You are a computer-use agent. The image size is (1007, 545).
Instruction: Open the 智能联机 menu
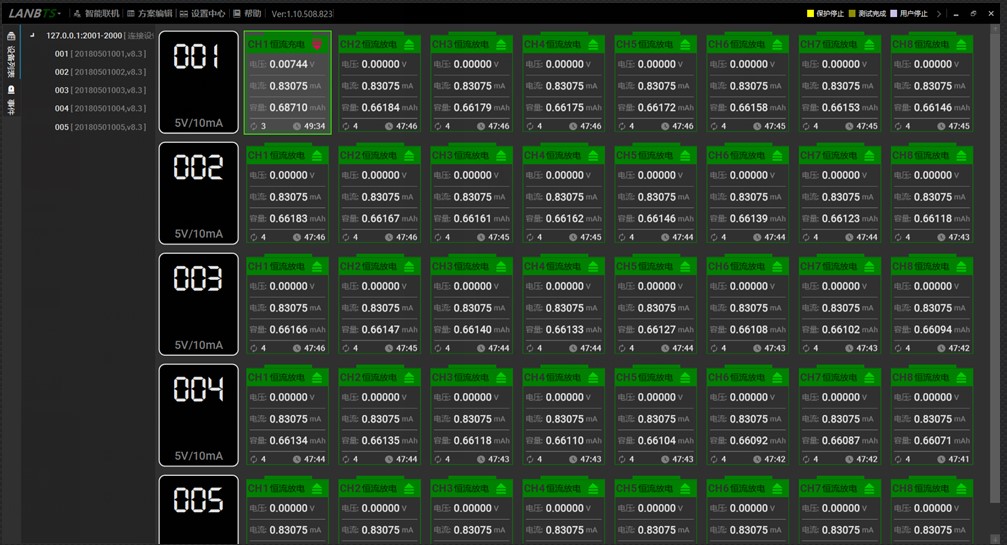[95, 14]
